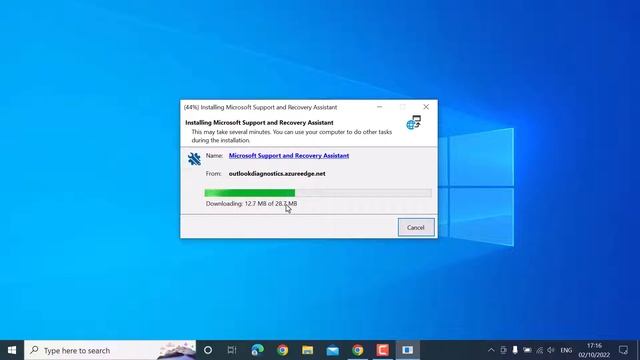Open Cortana from the taskbar circle icon
640x360 pixels.
pos(208,350)
